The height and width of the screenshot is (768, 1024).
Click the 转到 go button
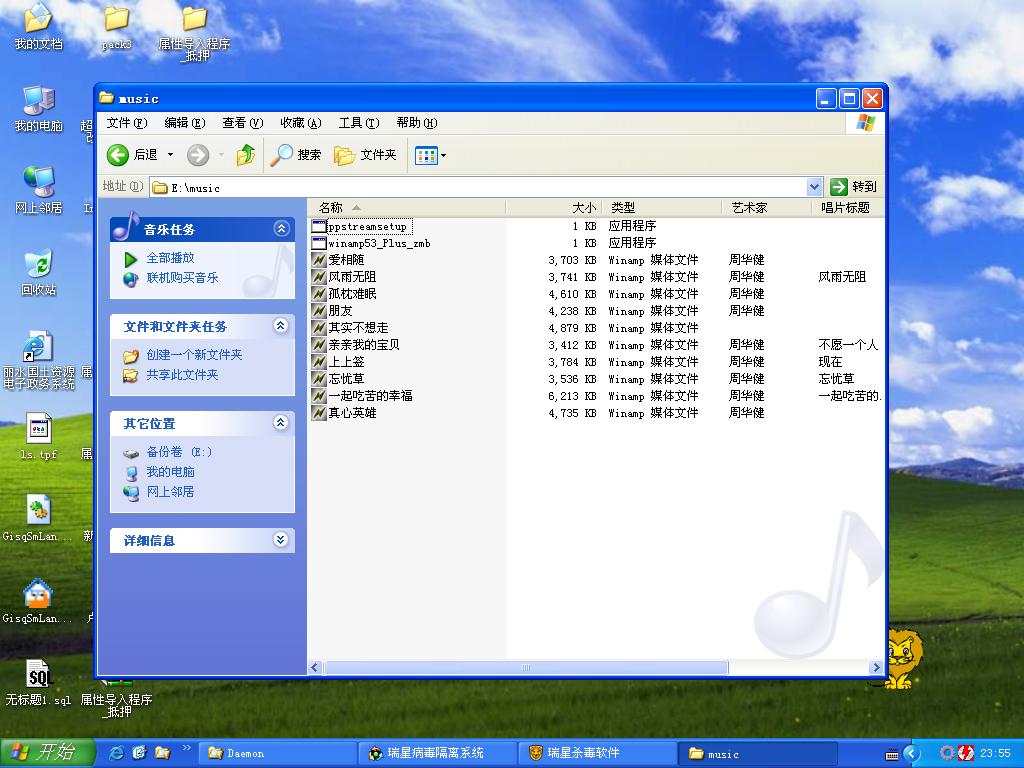(x=854, y=187)
